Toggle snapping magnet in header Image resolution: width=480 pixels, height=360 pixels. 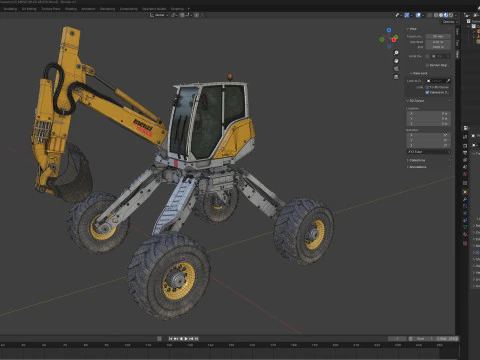182,15
